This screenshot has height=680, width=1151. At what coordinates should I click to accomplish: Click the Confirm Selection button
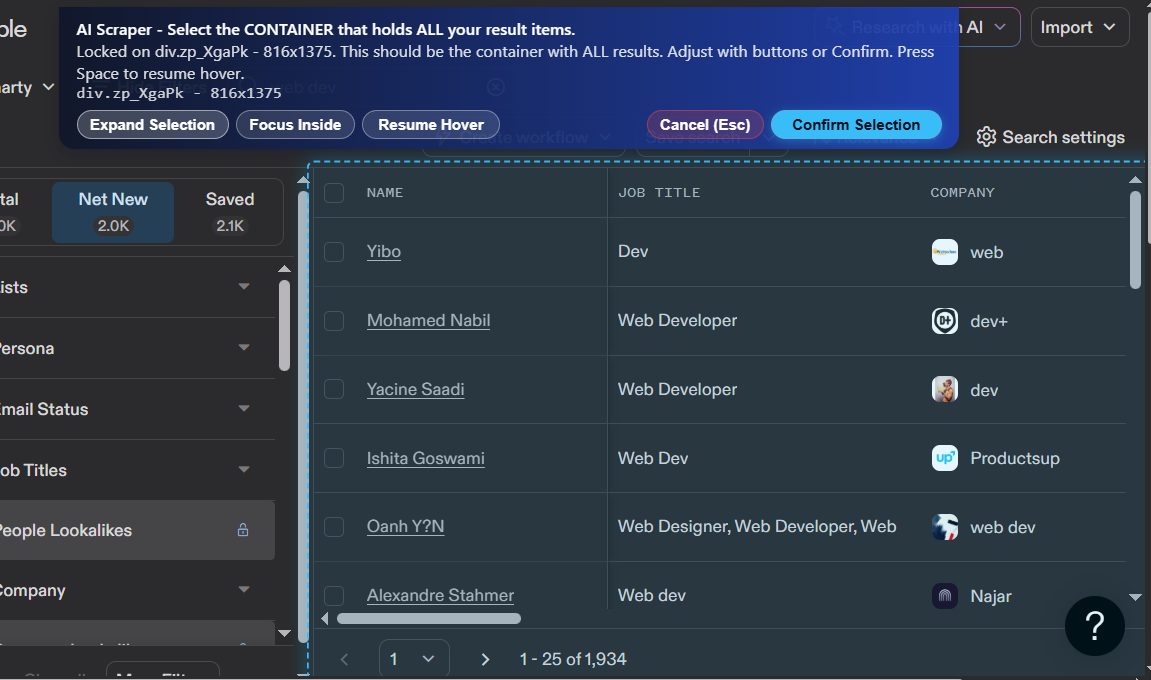tap(856, 125)
